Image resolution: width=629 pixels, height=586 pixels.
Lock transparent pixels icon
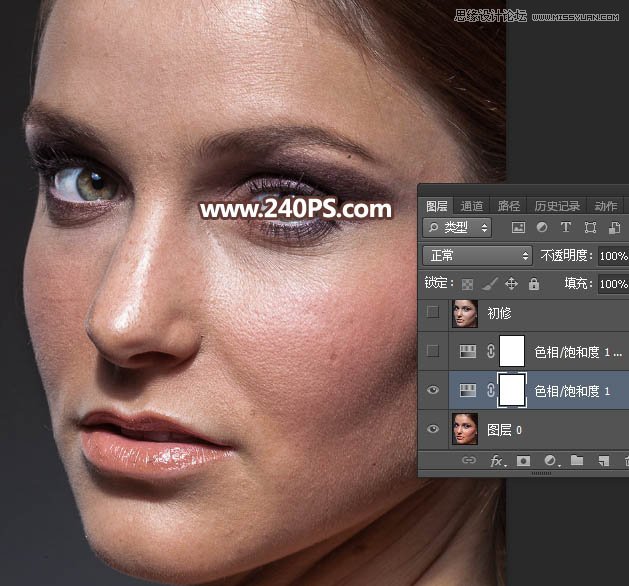[x=467, y=284]
